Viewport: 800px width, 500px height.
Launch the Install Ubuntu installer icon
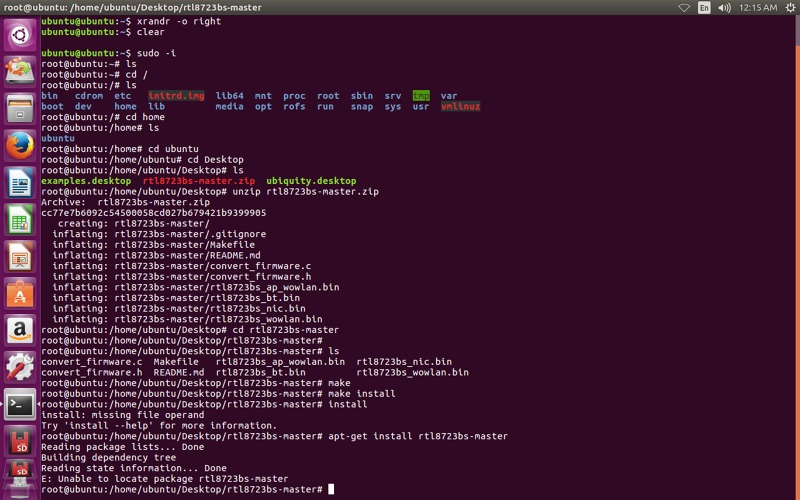click(20, 72)
